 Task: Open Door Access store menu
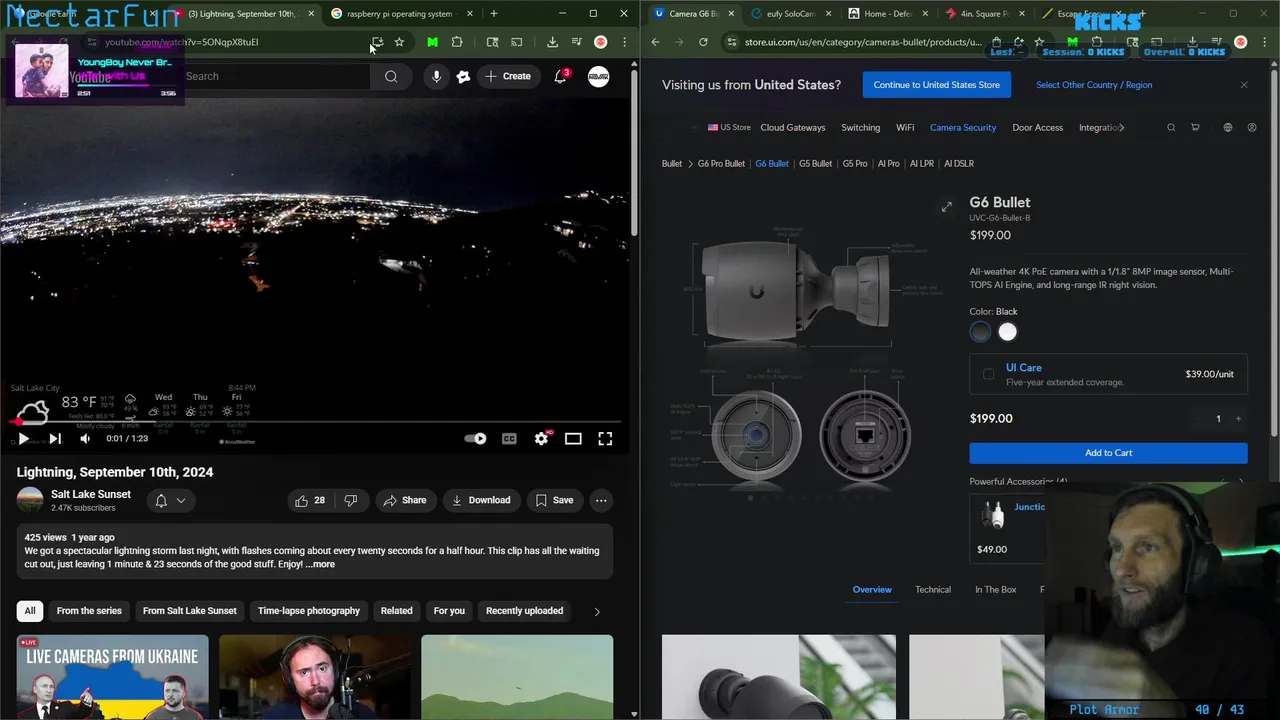click(x=1037, y=128)
